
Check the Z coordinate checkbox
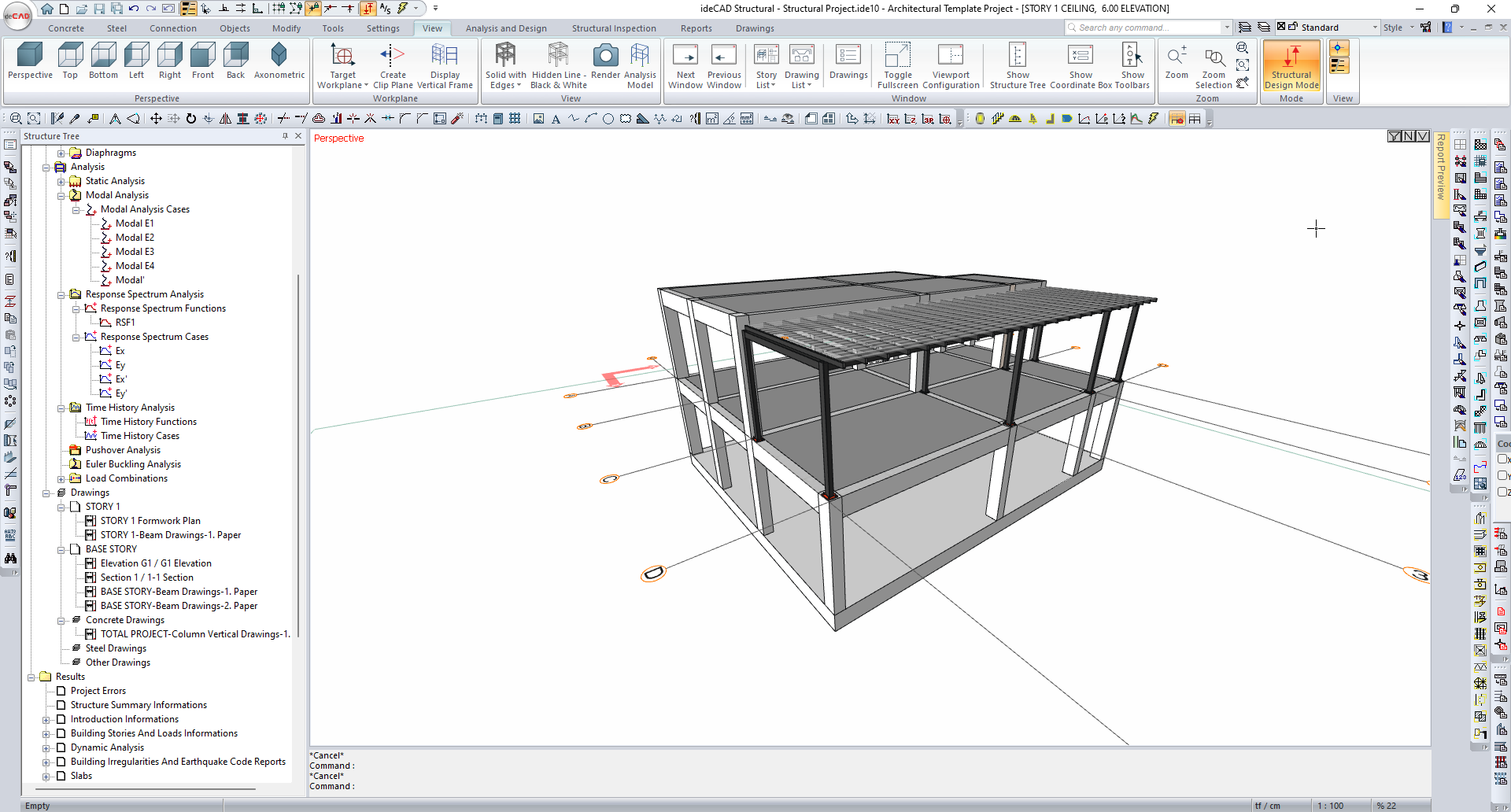(x=1502, y=492)
